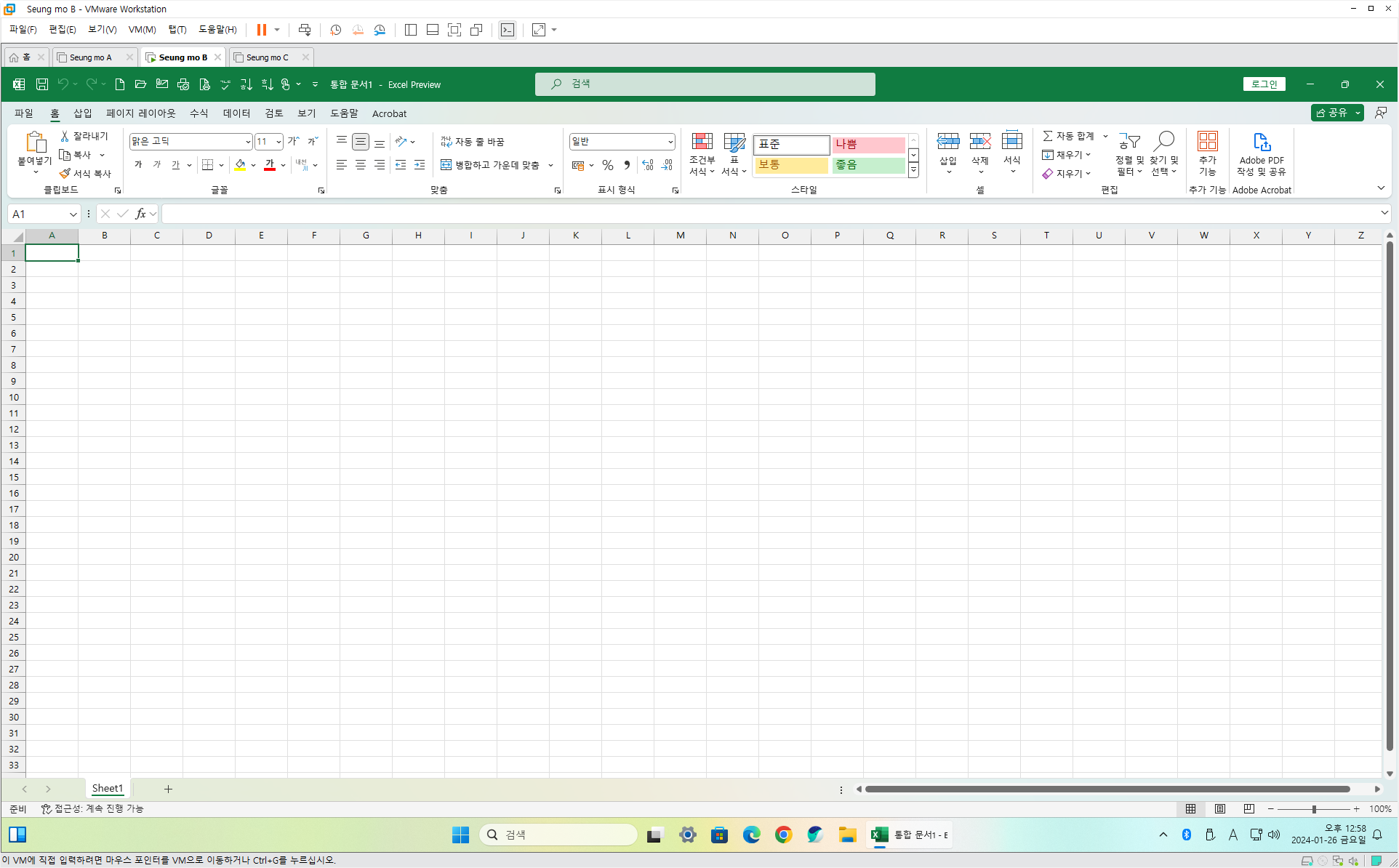Open the 데이터 (Data) ribbon tab

(236, 113)
